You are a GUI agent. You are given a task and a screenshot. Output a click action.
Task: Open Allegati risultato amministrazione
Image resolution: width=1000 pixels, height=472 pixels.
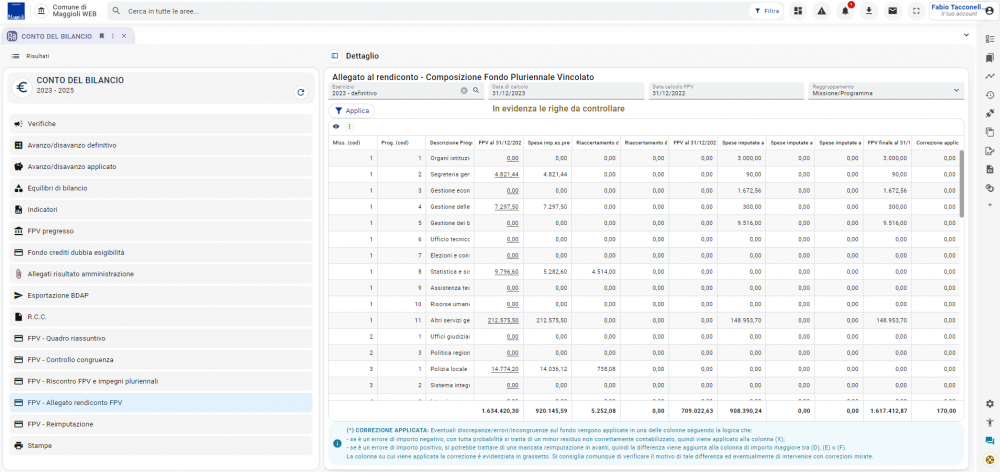tap(161, 274)
